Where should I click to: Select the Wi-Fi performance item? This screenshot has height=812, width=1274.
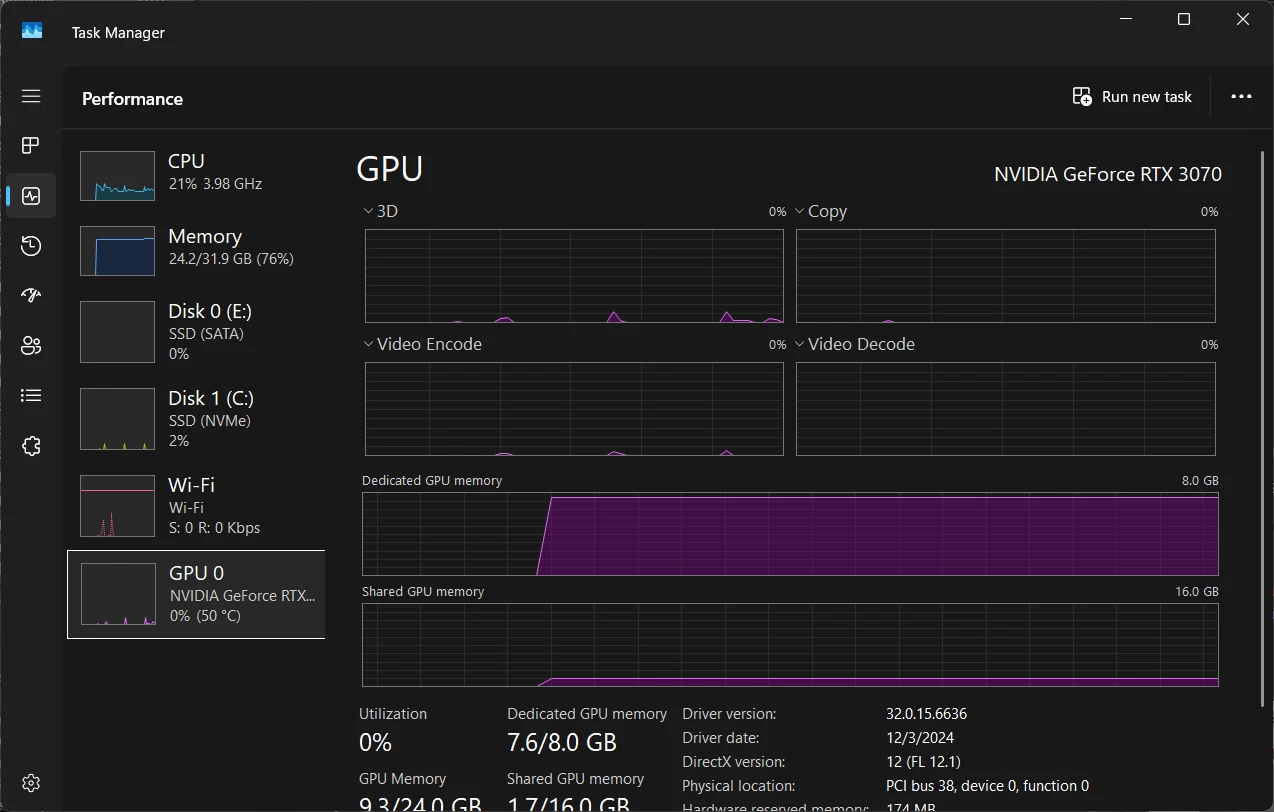pyautogui.click(x=196, y=506)
